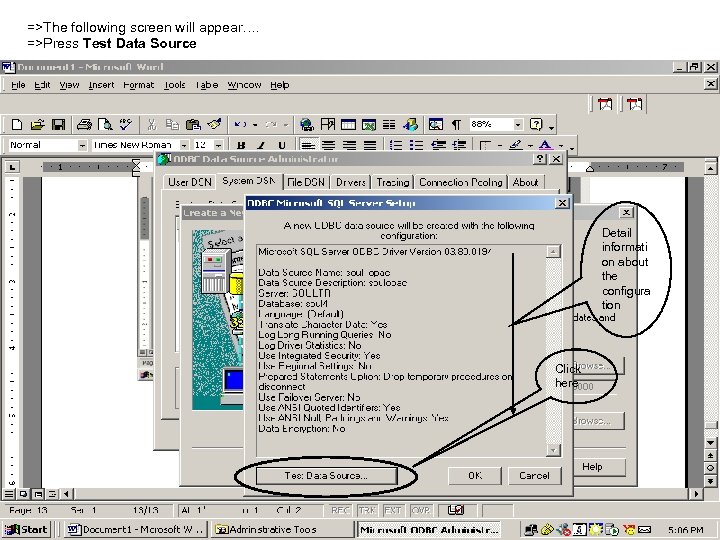The width and height of the screenshot is (720, 540).
Task: Select Justify alignment button
Action: [x=370, y=146]
